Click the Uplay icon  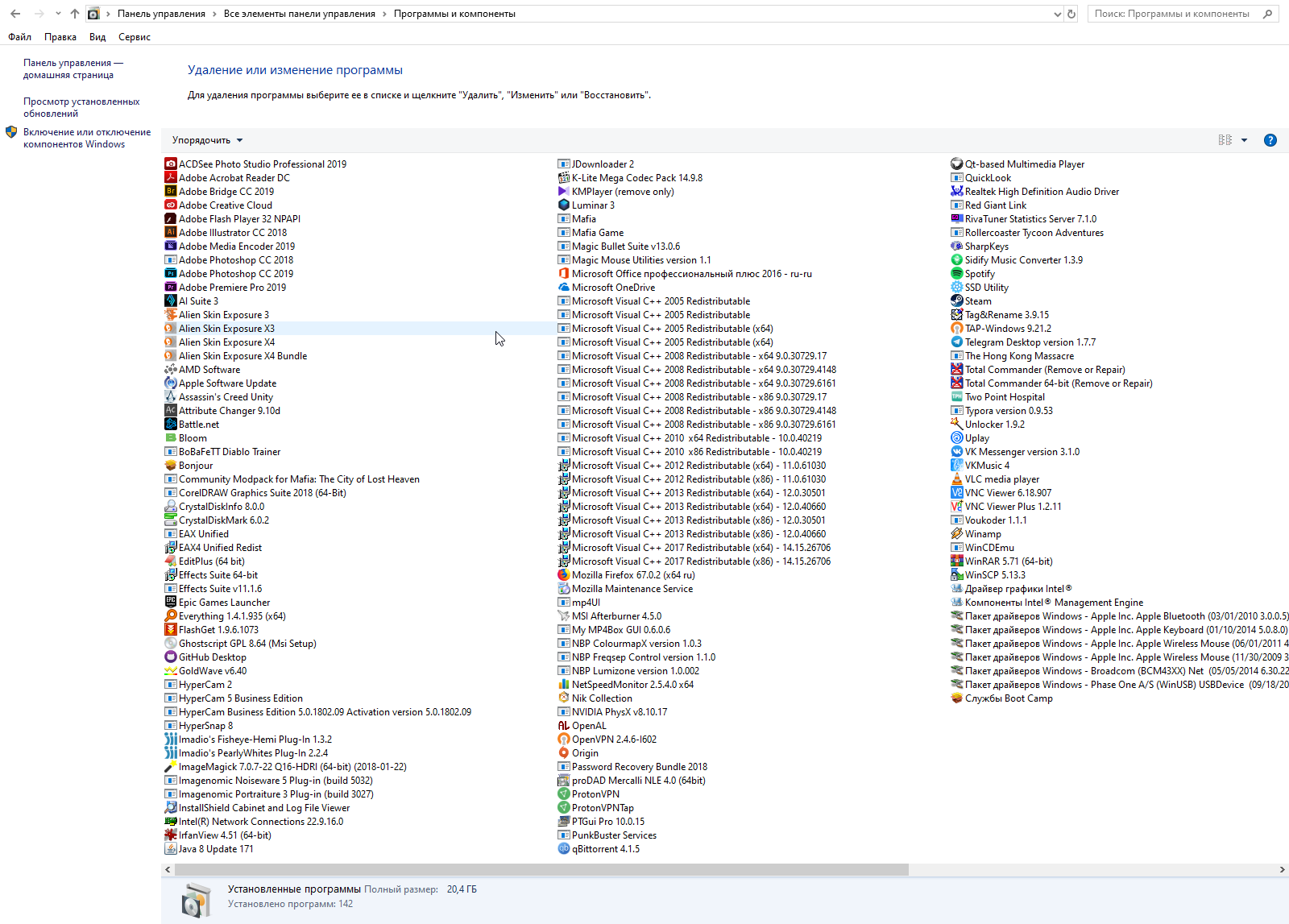pyautogui.click(x=957, y=438)
